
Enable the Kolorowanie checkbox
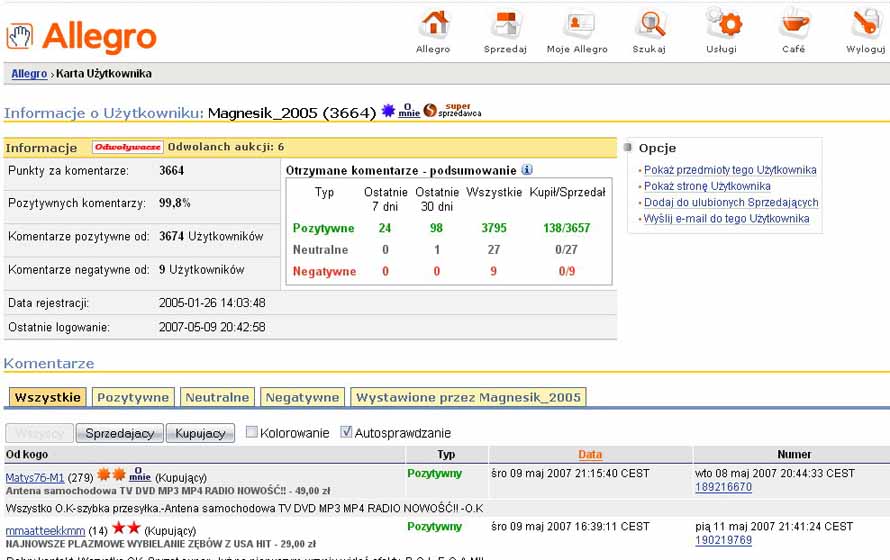[x=251, y=432]
